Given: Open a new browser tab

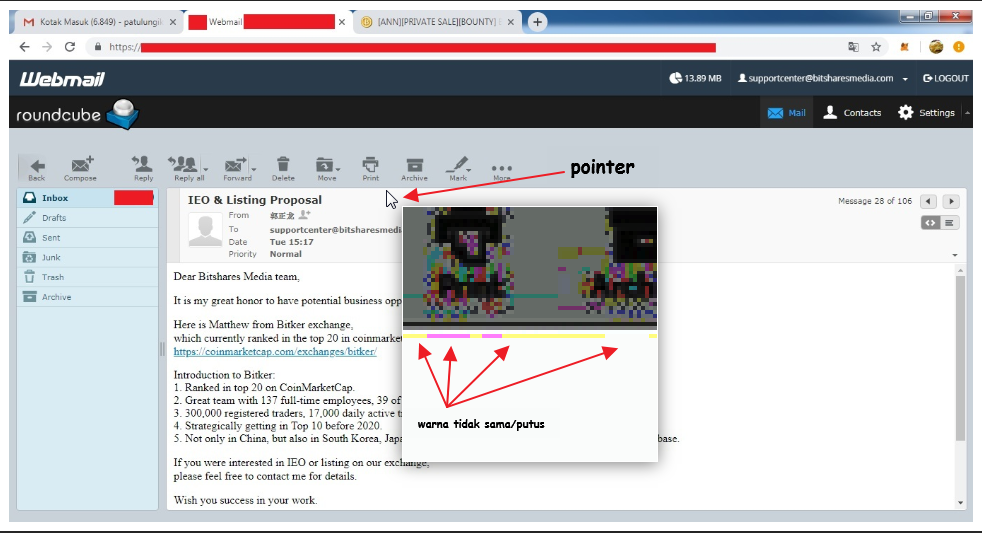Looking at the screenshot, I should point(537,22).
